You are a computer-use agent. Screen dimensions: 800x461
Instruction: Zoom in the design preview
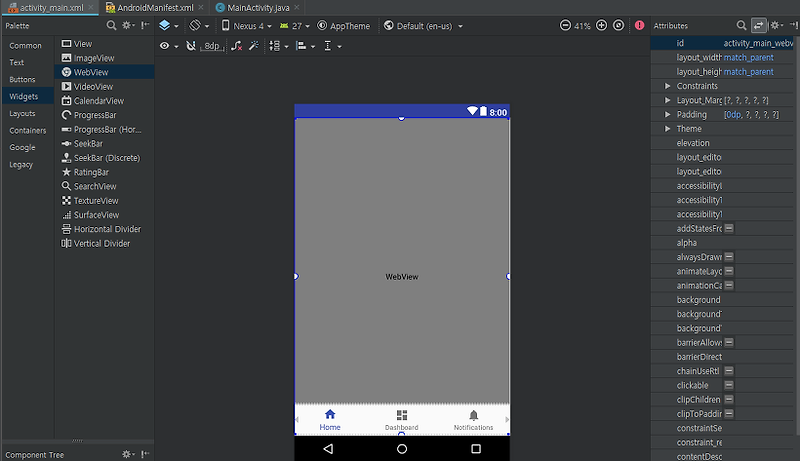602,25
